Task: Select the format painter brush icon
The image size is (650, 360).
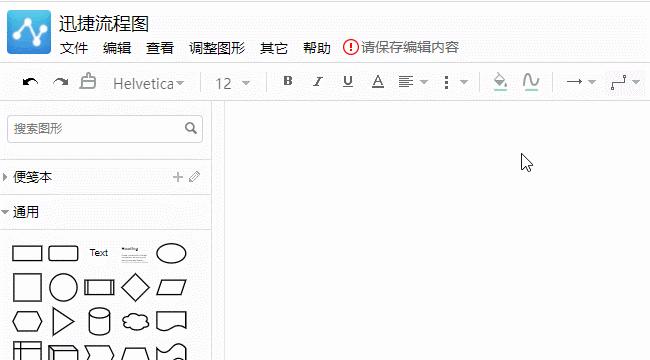Action: pyautogui.click(x=87, y=81)
